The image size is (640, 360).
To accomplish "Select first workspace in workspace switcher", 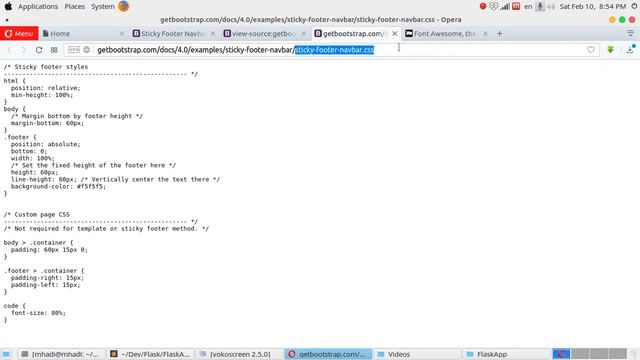I will point(561,354).
